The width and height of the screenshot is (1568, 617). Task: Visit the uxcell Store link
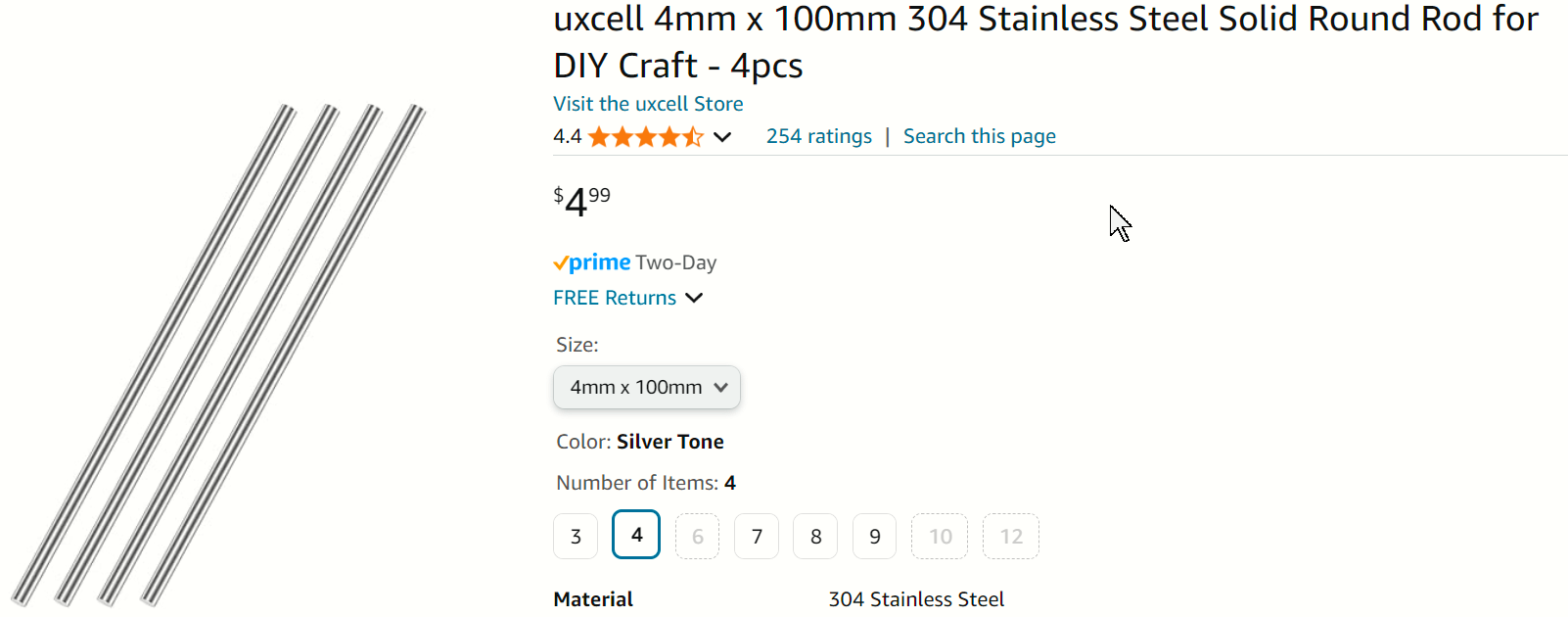click(x=648, y=104)
